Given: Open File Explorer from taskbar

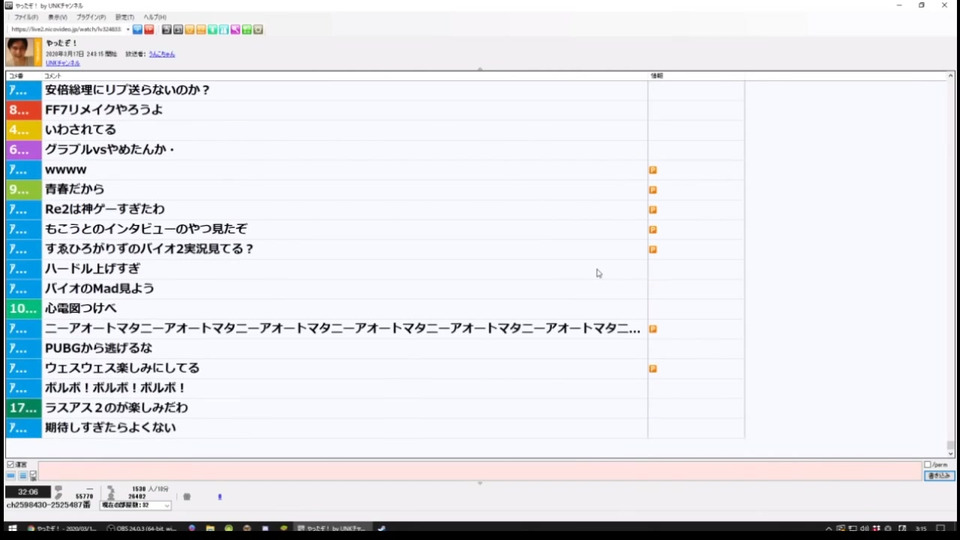Looking at the screenshot, I should coord(210,528).
